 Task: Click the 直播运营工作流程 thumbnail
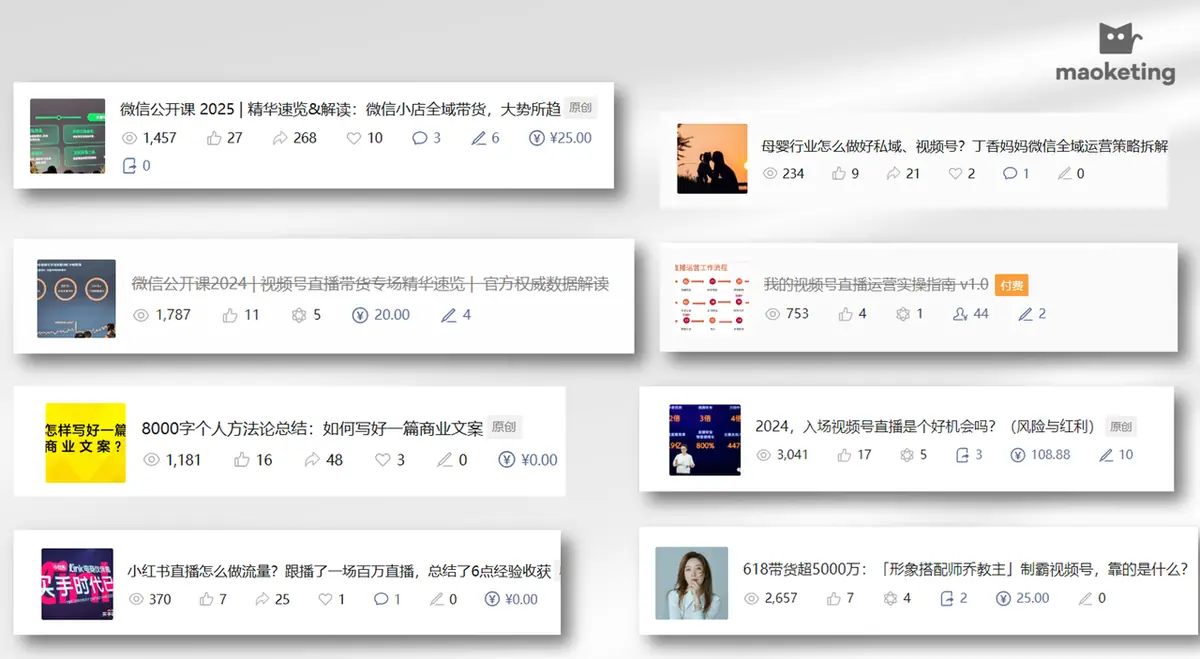pos(713,297)
